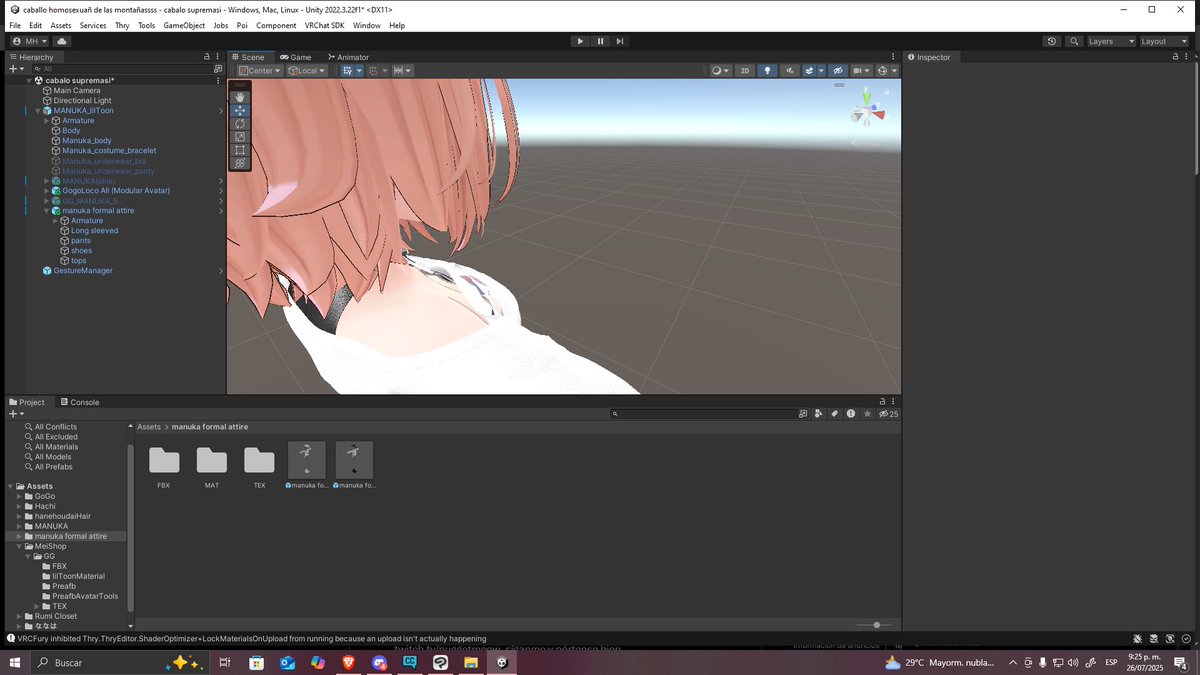Toggle scene lighting bulb
Image resolution: width=1200 pixels, height=675 pixels.
(x=767, y=71)
